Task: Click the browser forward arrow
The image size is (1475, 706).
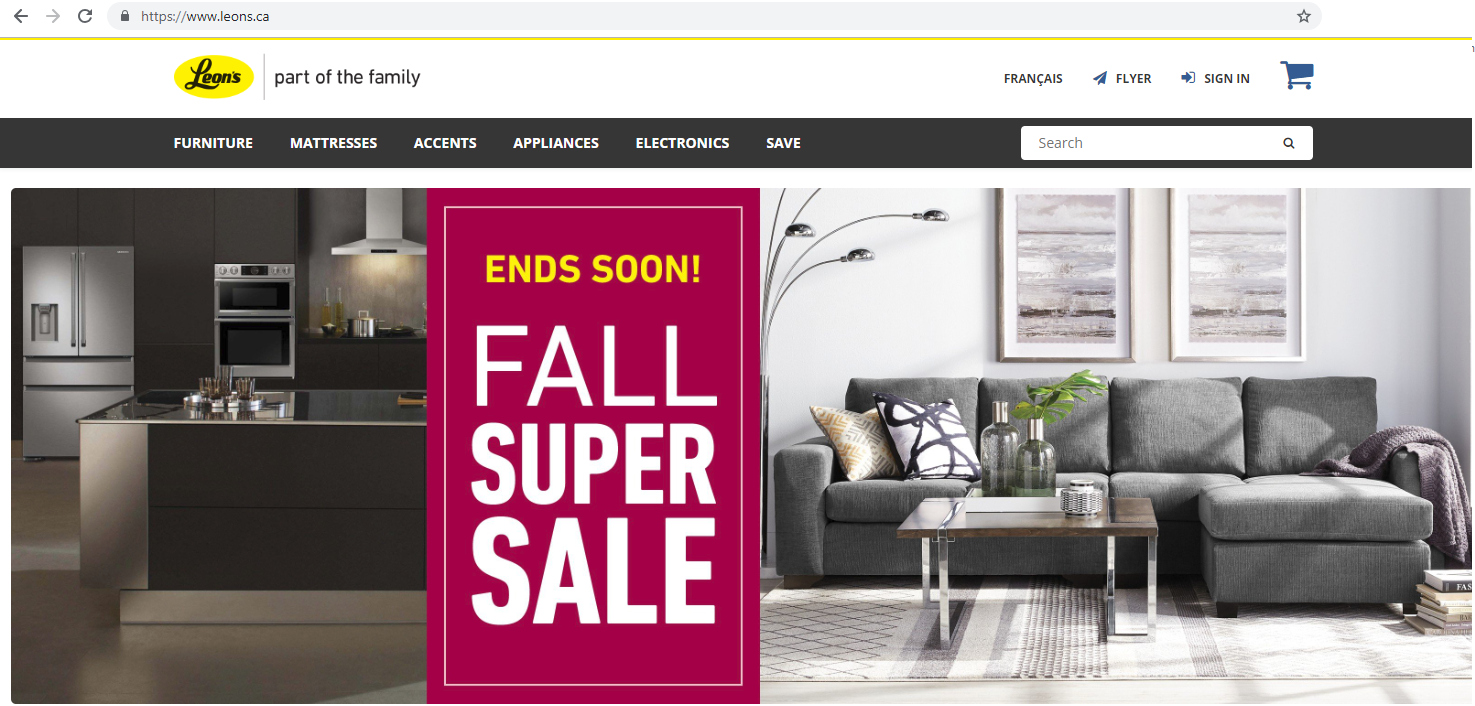Action: click(x=53, y=16)
